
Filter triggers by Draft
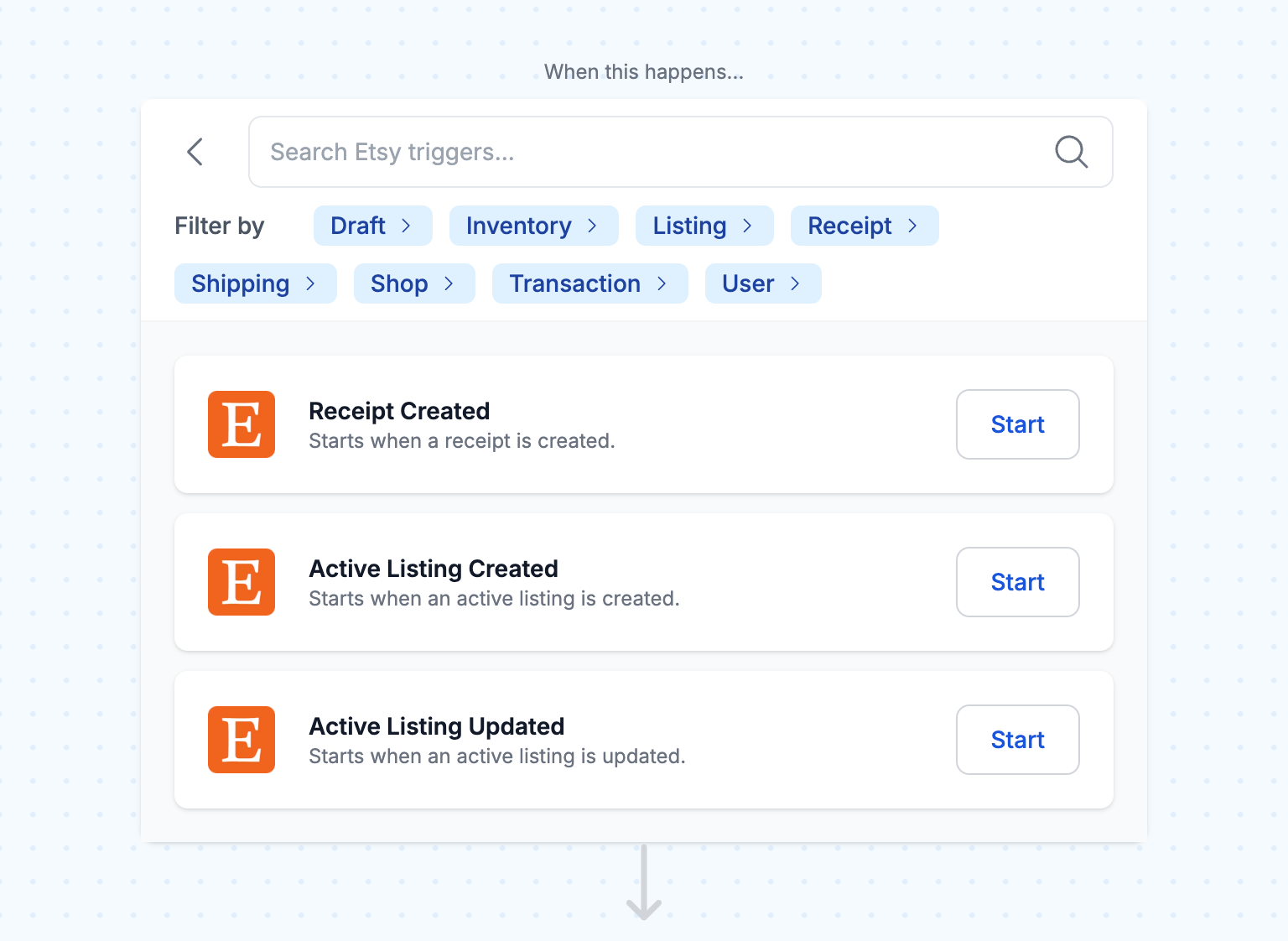point(372,226)
